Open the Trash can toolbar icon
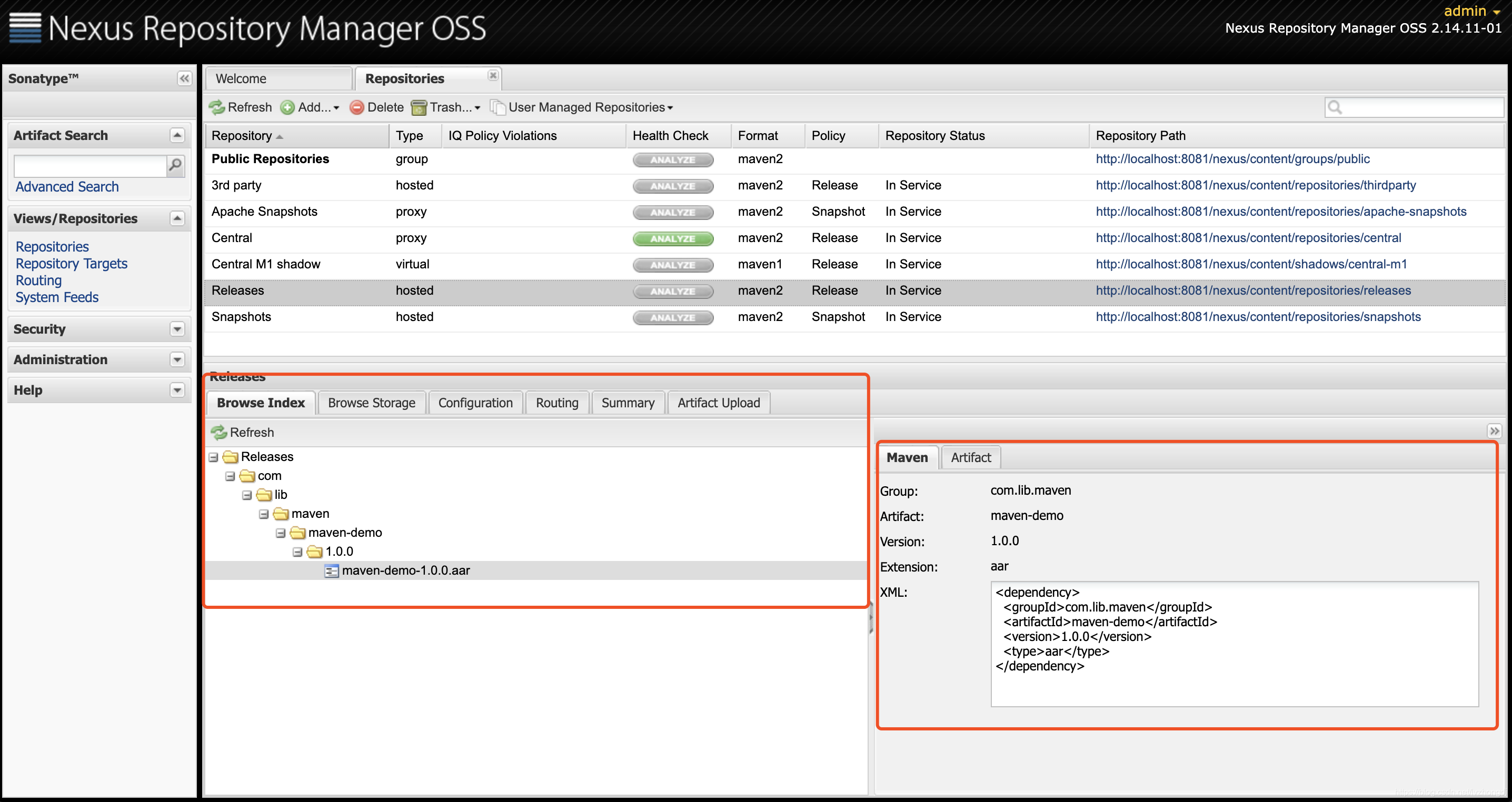Viewport: 1512px width, 802px height. tap(419, 107)
